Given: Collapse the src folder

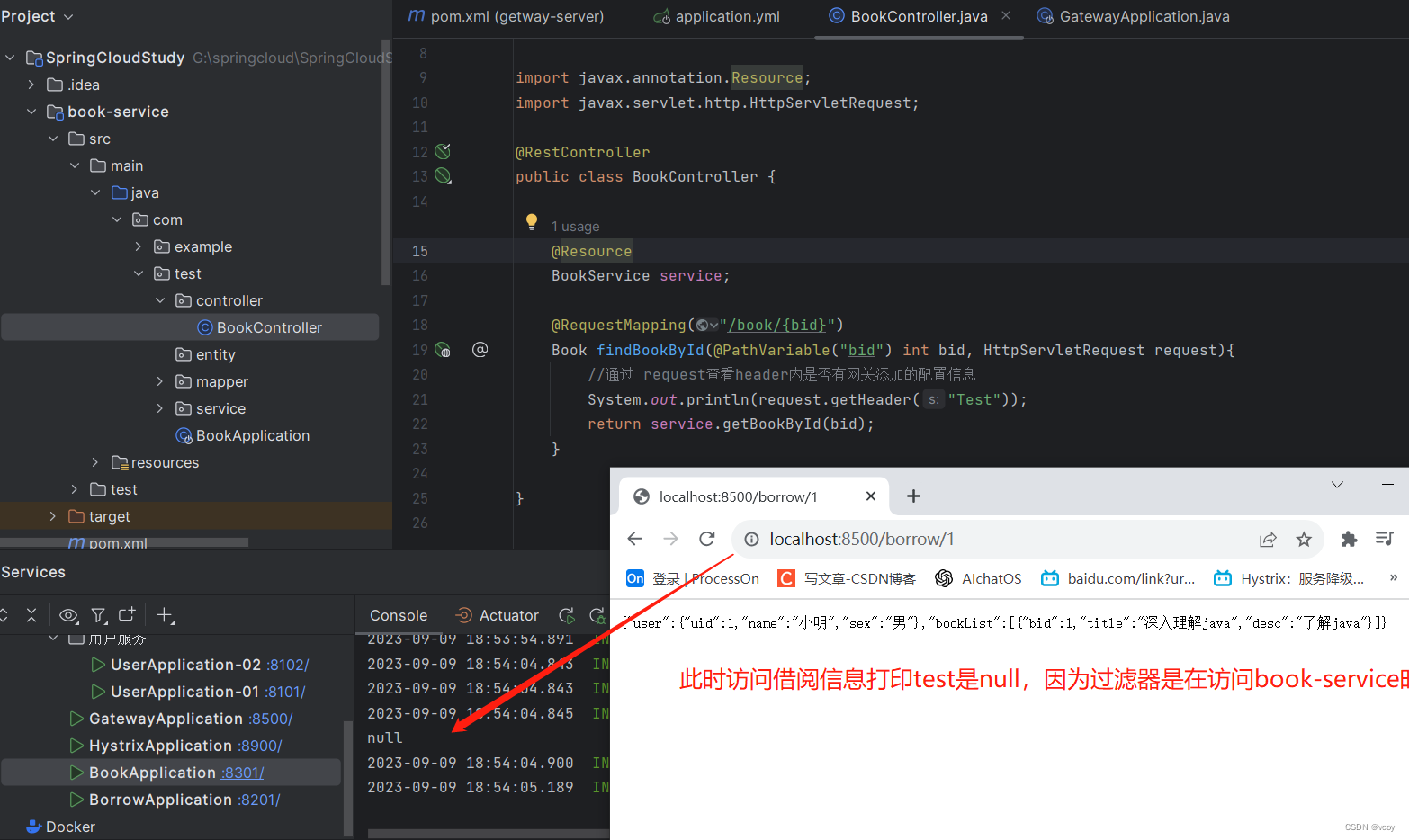Looking at the screenshot, I should point(53,139).
